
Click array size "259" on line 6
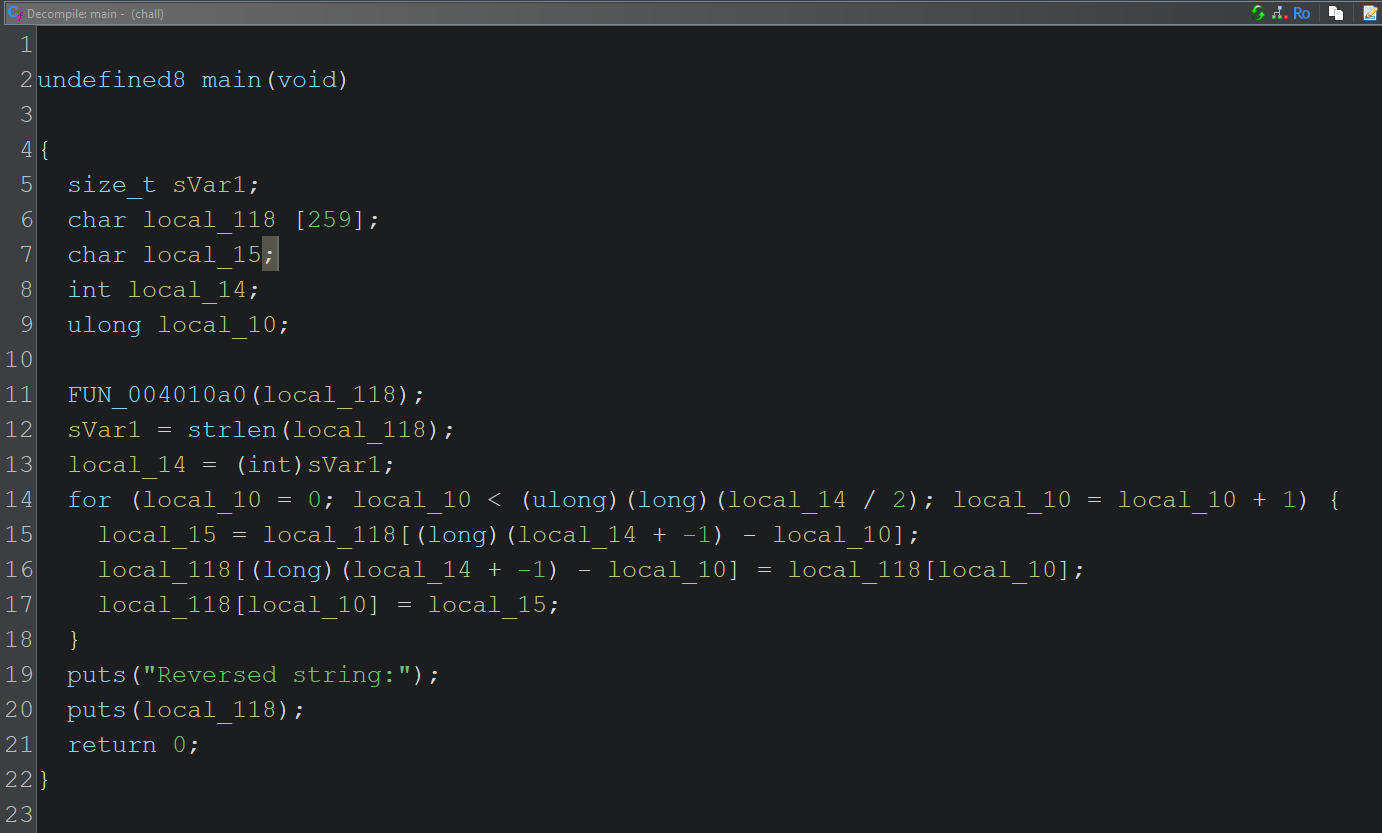pyautogui.click(x=329, y=220)
